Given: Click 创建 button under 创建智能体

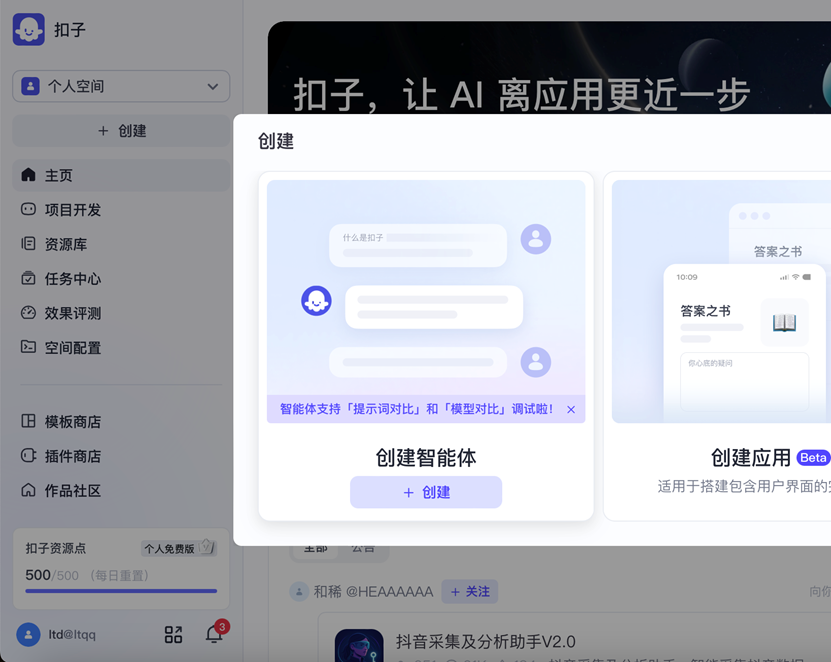Looking at the screenshot, I should pos(426,492).
